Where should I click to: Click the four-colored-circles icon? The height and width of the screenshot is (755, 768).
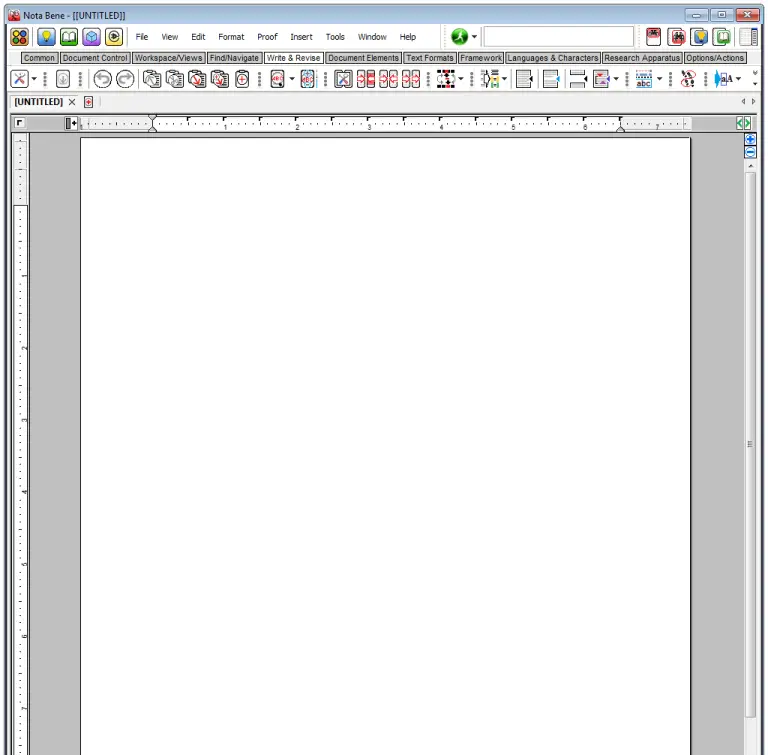click(x=19, y=37)
